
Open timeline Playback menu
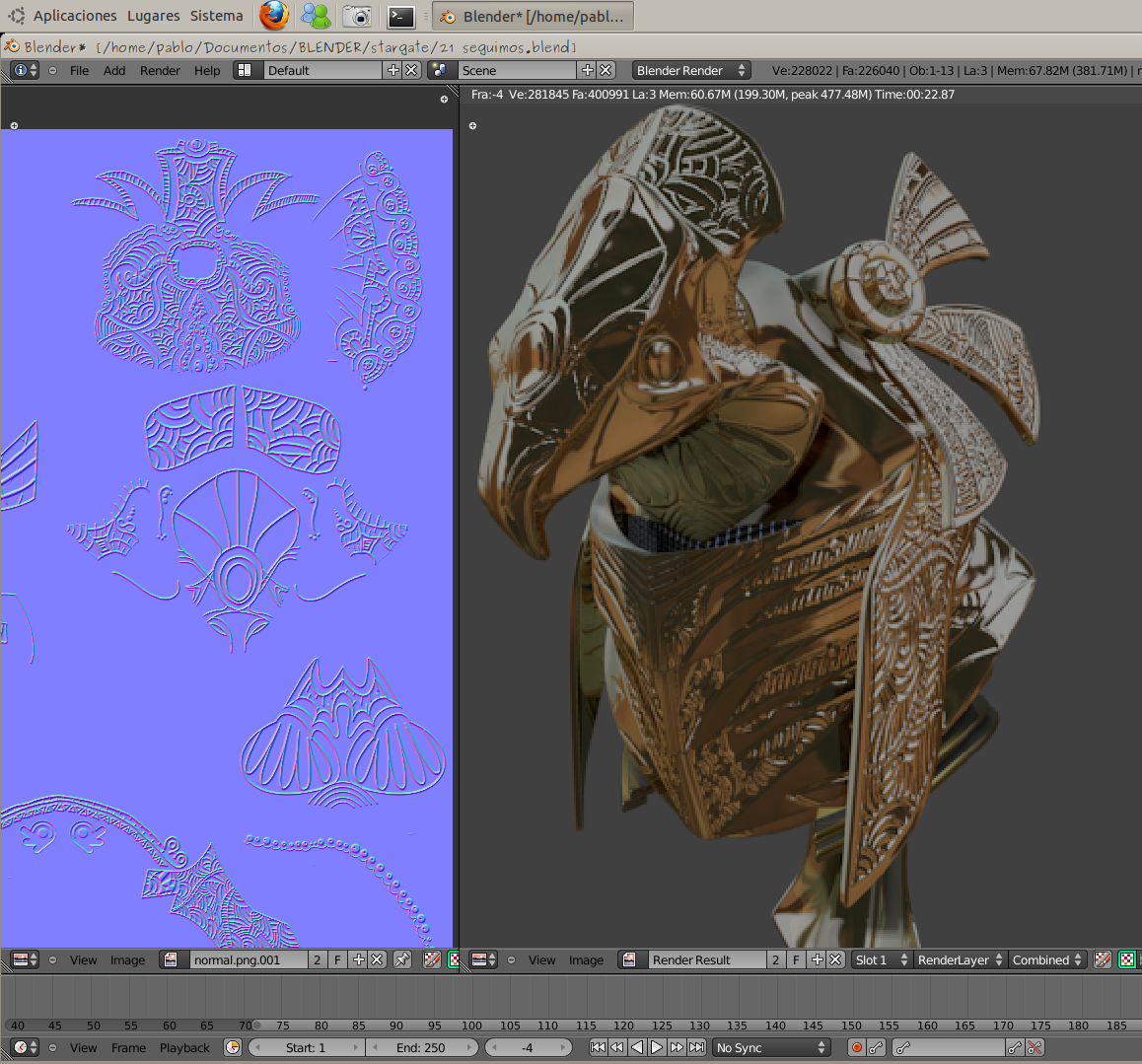pos(184,1048)
